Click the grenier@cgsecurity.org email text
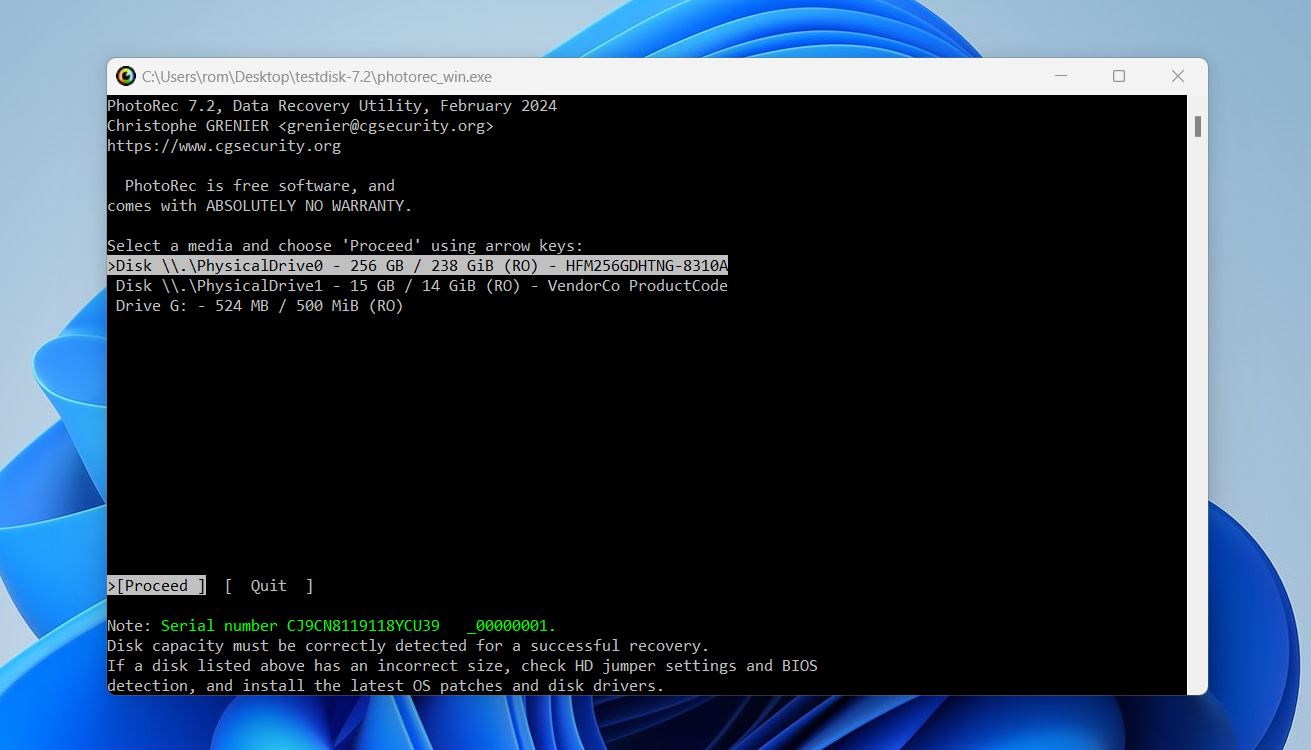 (386, 126)
